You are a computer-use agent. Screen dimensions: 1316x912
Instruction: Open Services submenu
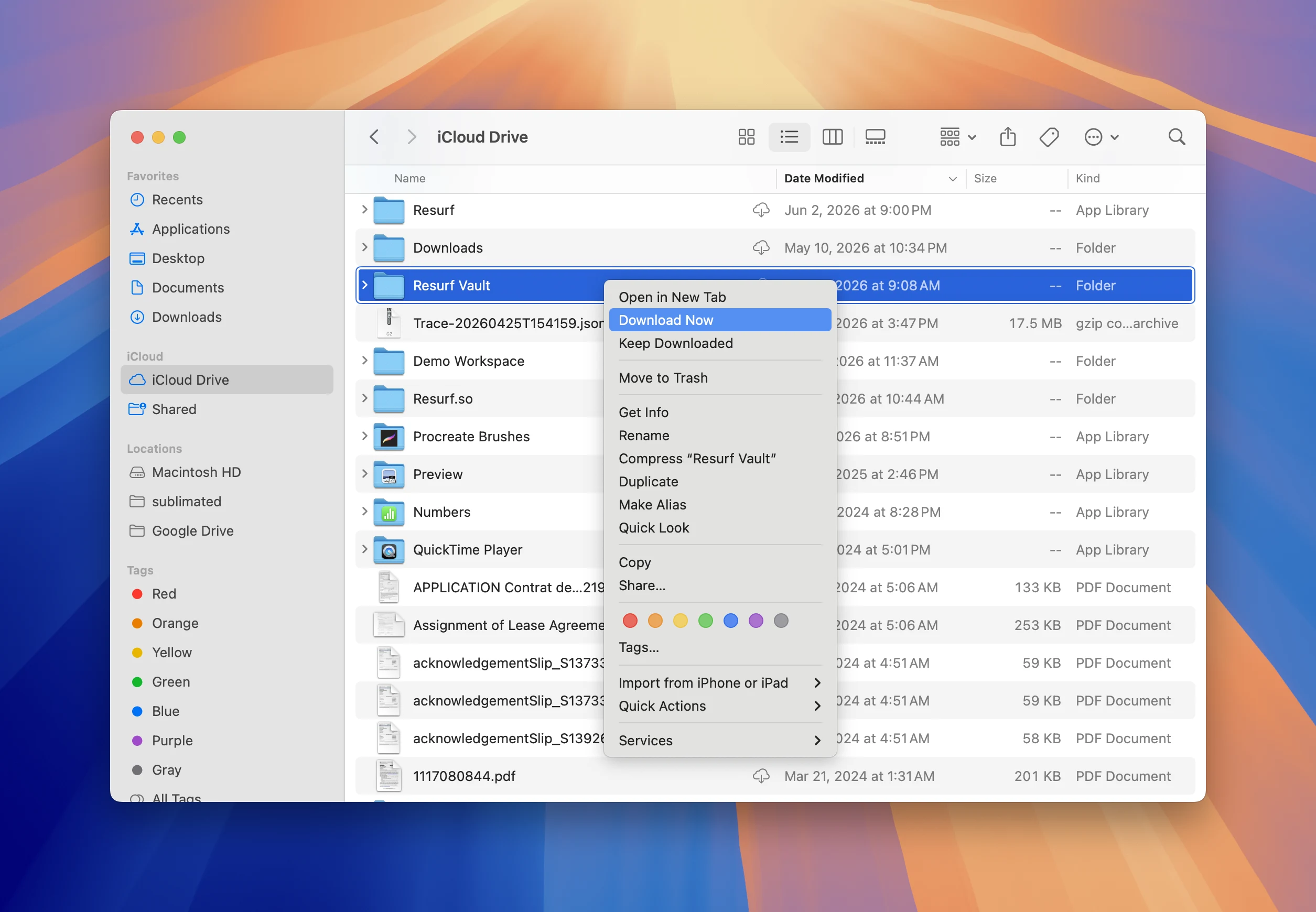(x=720, y=741)
